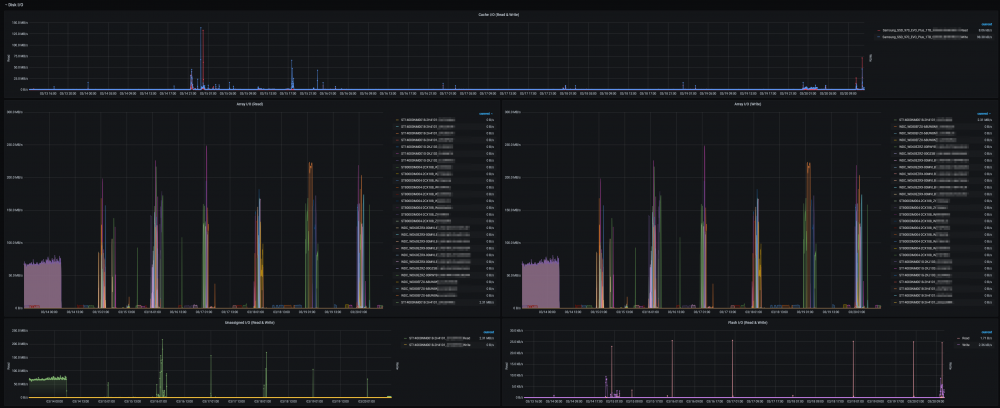Image resolution: width=1000 pixels, height=408 pixels.
Task: Click the Flash I/O Write legend color line
Action: pyautogui.click(x=957, y=344)
